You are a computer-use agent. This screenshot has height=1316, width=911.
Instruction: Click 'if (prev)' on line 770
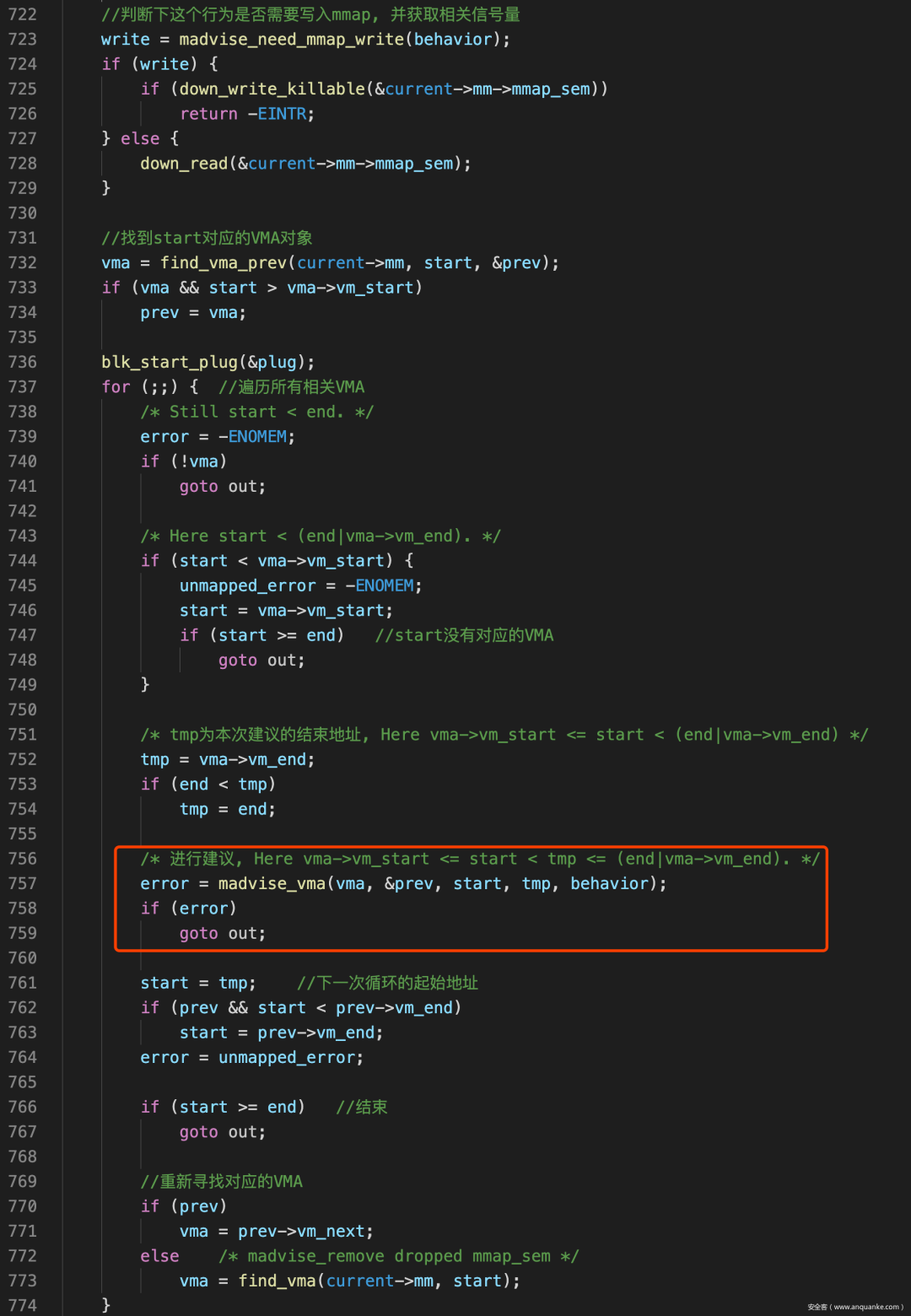click(184, 1207)
